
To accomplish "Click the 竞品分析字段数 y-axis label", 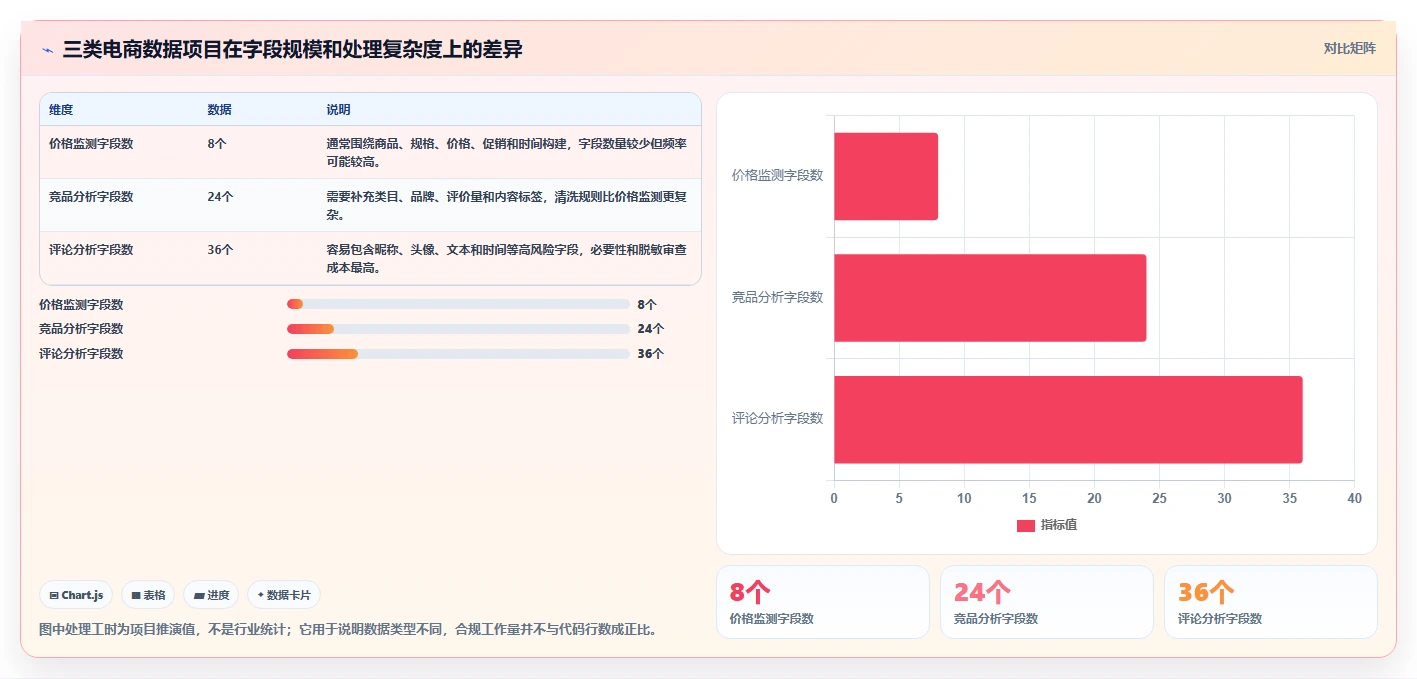I will 778,297.
